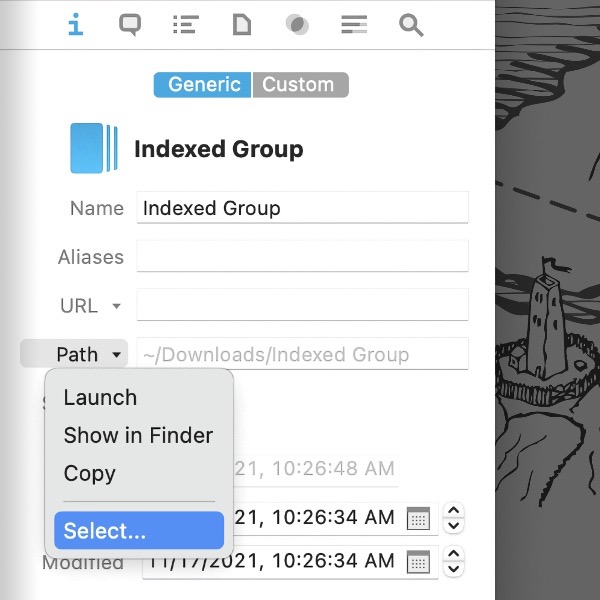
Task: Open the Concordance overlapping circles inspector
Action: point(297,25)
